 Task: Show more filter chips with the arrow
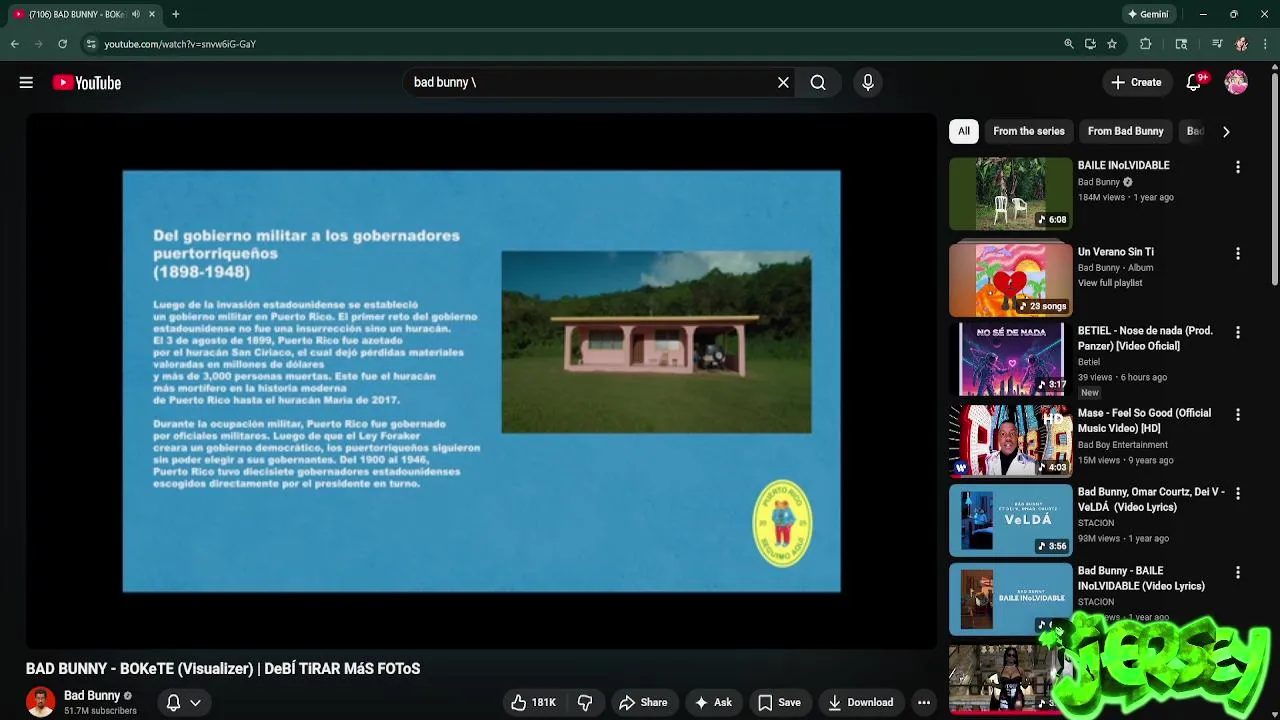pos(1226,131)
